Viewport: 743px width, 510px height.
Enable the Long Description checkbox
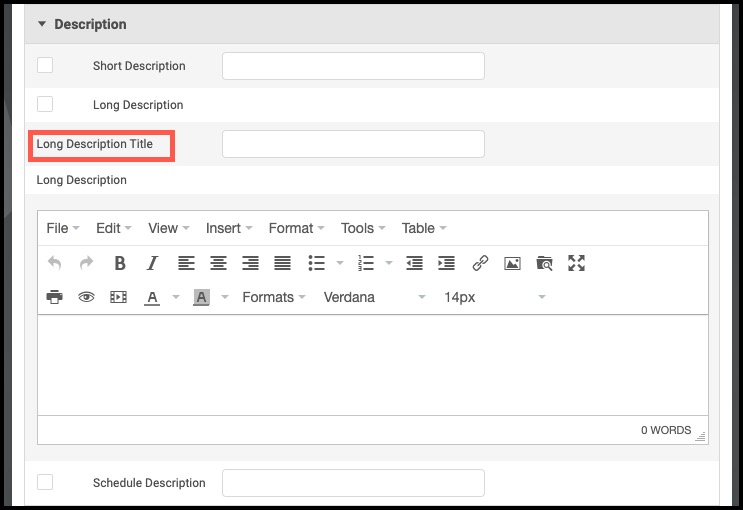45,104
